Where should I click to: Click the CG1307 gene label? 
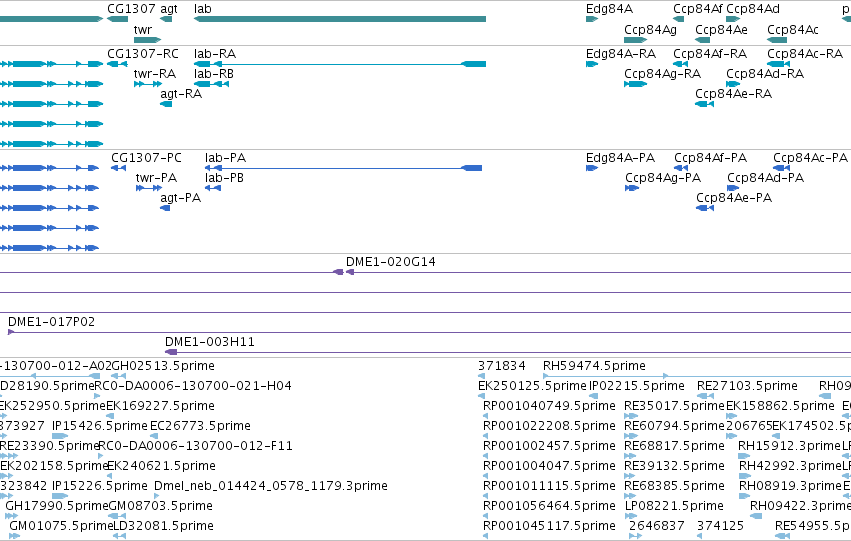tap(131, 9)
